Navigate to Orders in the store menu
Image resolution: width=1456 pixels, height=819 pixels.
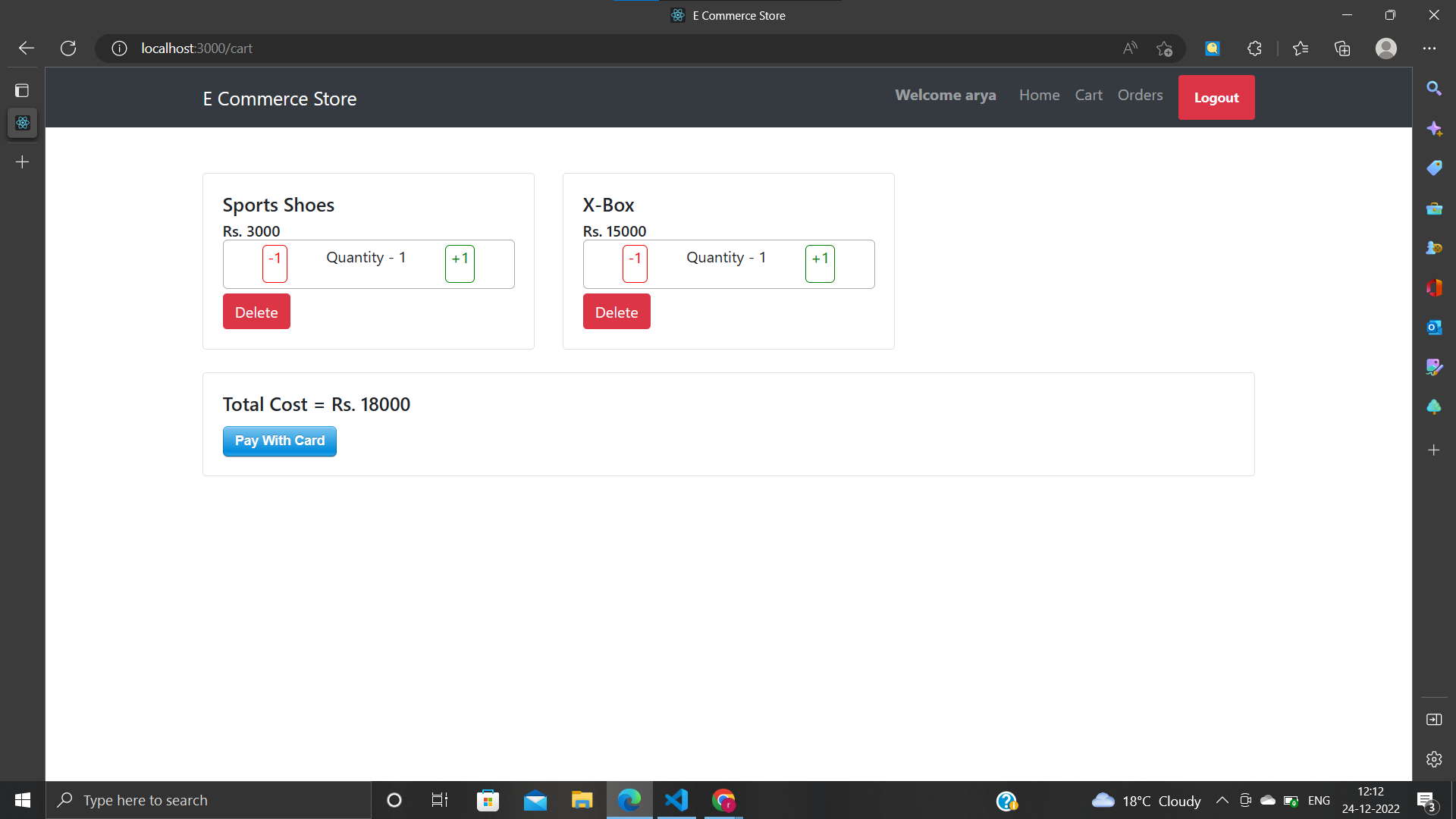(x=1140, y=95)
